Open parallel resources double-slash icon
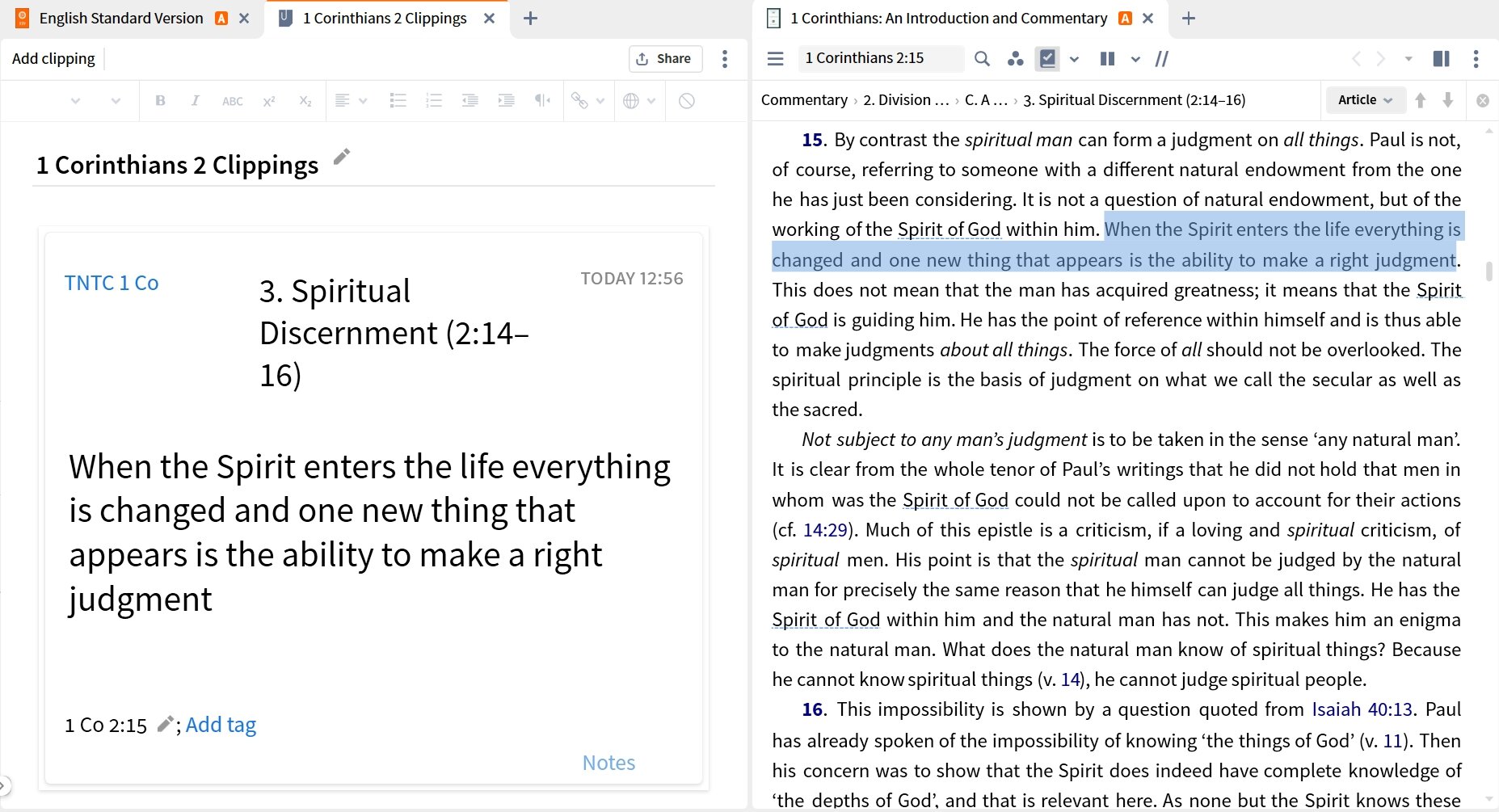 1161,58
